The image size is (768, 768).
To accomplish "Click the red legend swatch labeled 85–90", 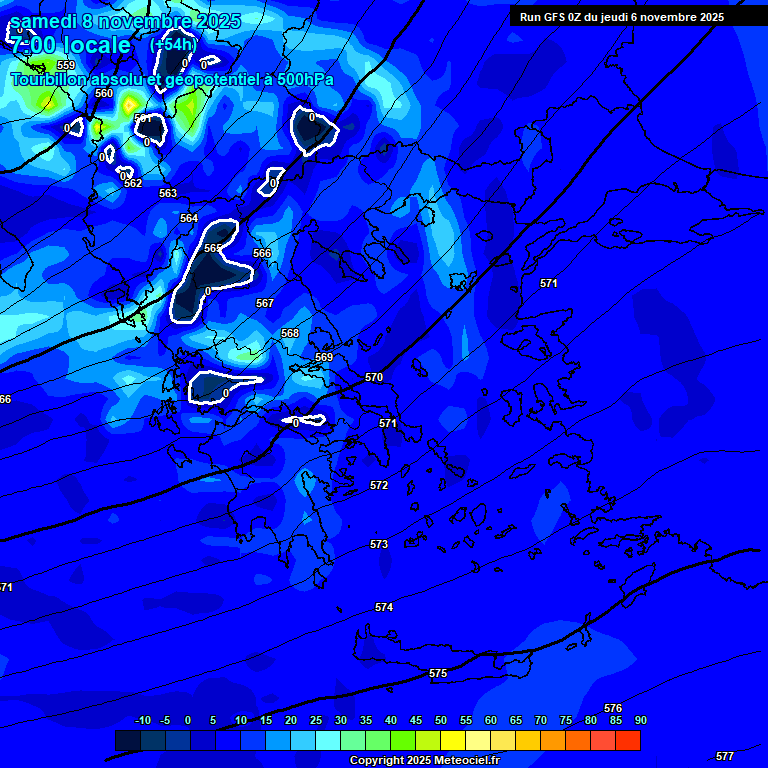I will [628, 741].
